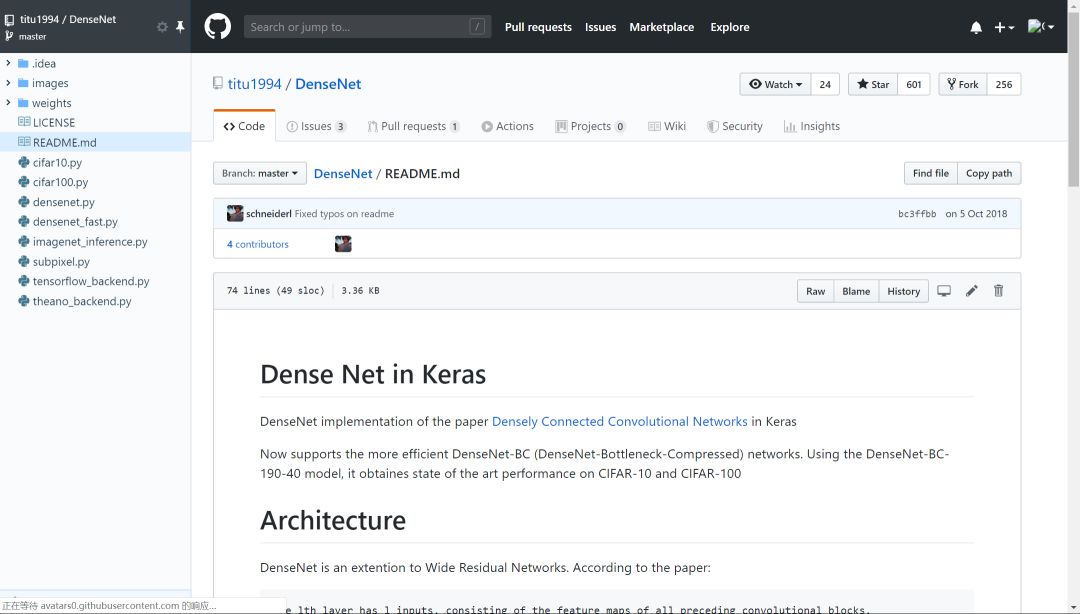This screenshot has height=614, width=1080.
Task: Star the DenseNet repository
Action: coord(873,85)
